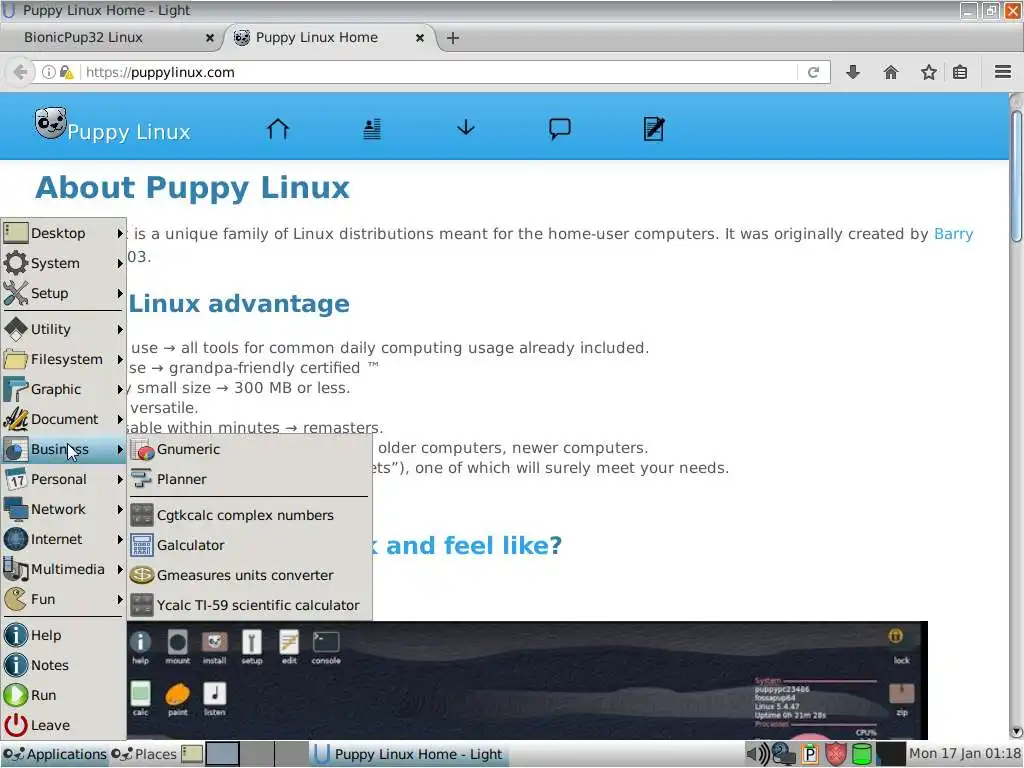Click the page vertical scrollbar thumb

coord(1016,176)
